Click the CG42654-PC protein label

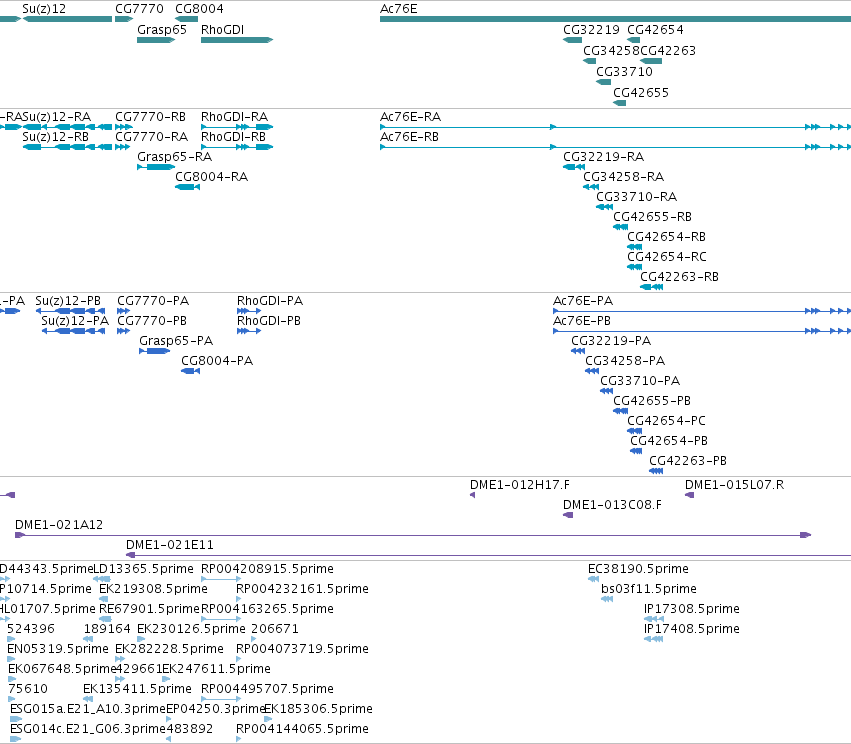pyautogui.click(x=666, y=421)
